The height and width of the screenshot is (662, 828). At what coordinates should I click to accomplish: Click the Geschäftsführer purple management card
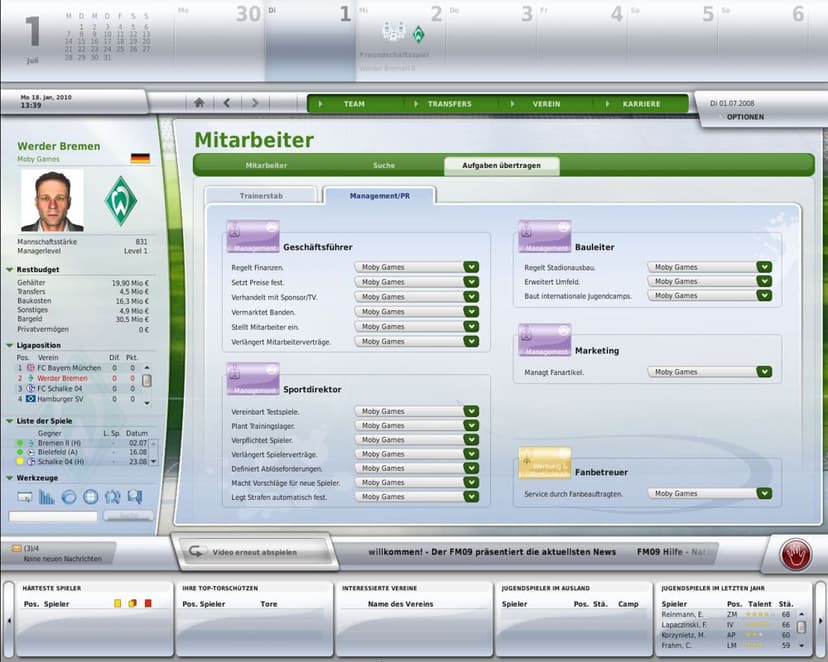(253, 237)
